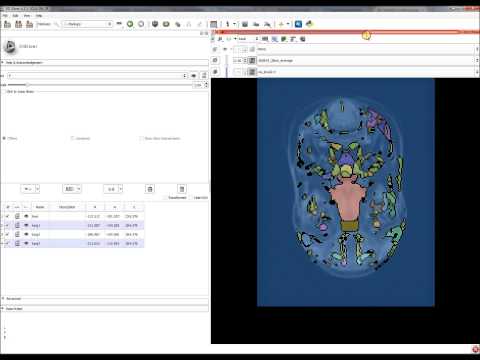Select the Offset radio button
The width and height of the screenshot is (480, 360).
tap(4, 138)
